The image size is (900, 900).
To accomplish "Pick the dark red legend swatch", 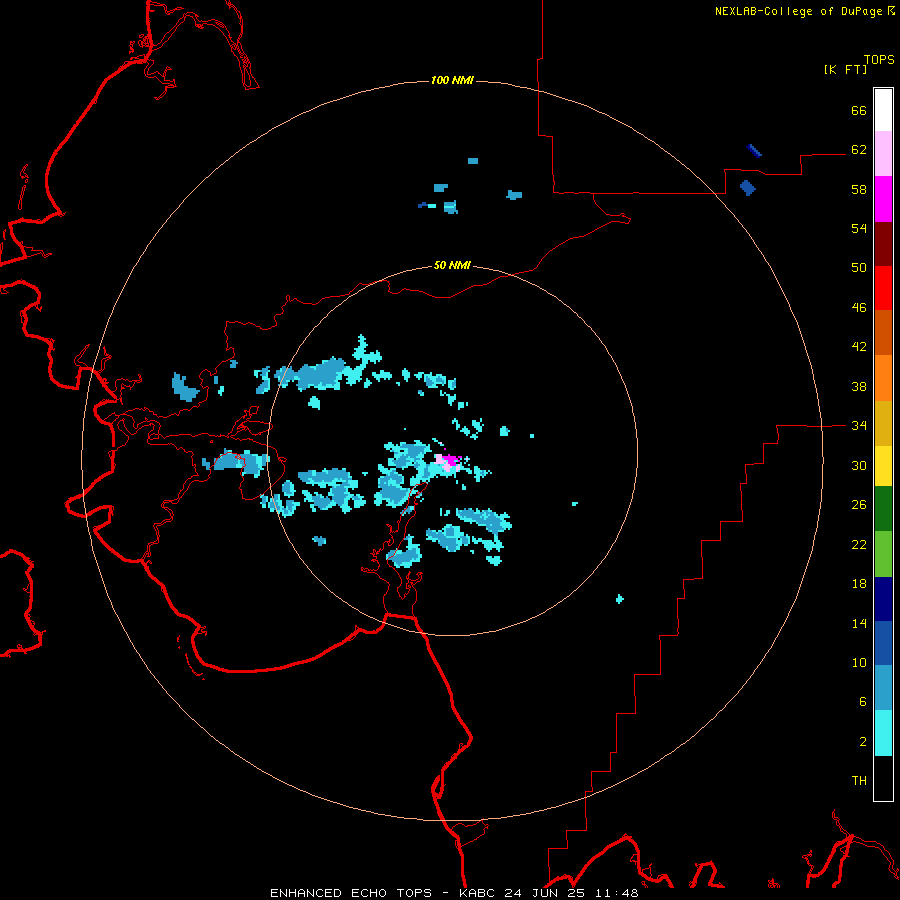I will click(883, 243).
